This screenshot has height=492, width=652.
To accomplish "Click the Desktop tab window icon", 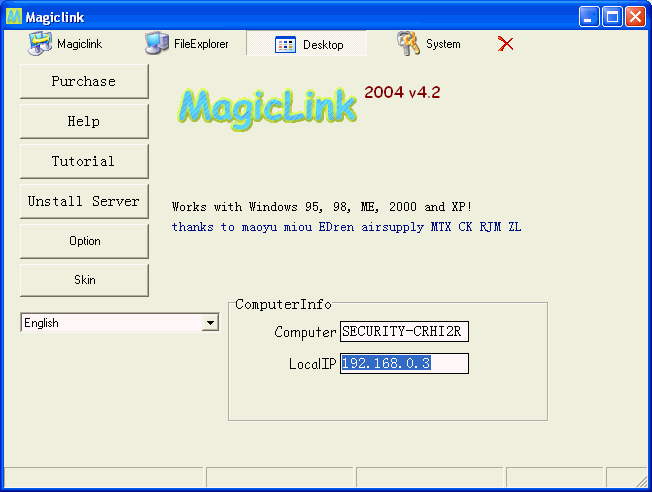I will point(285,44).
